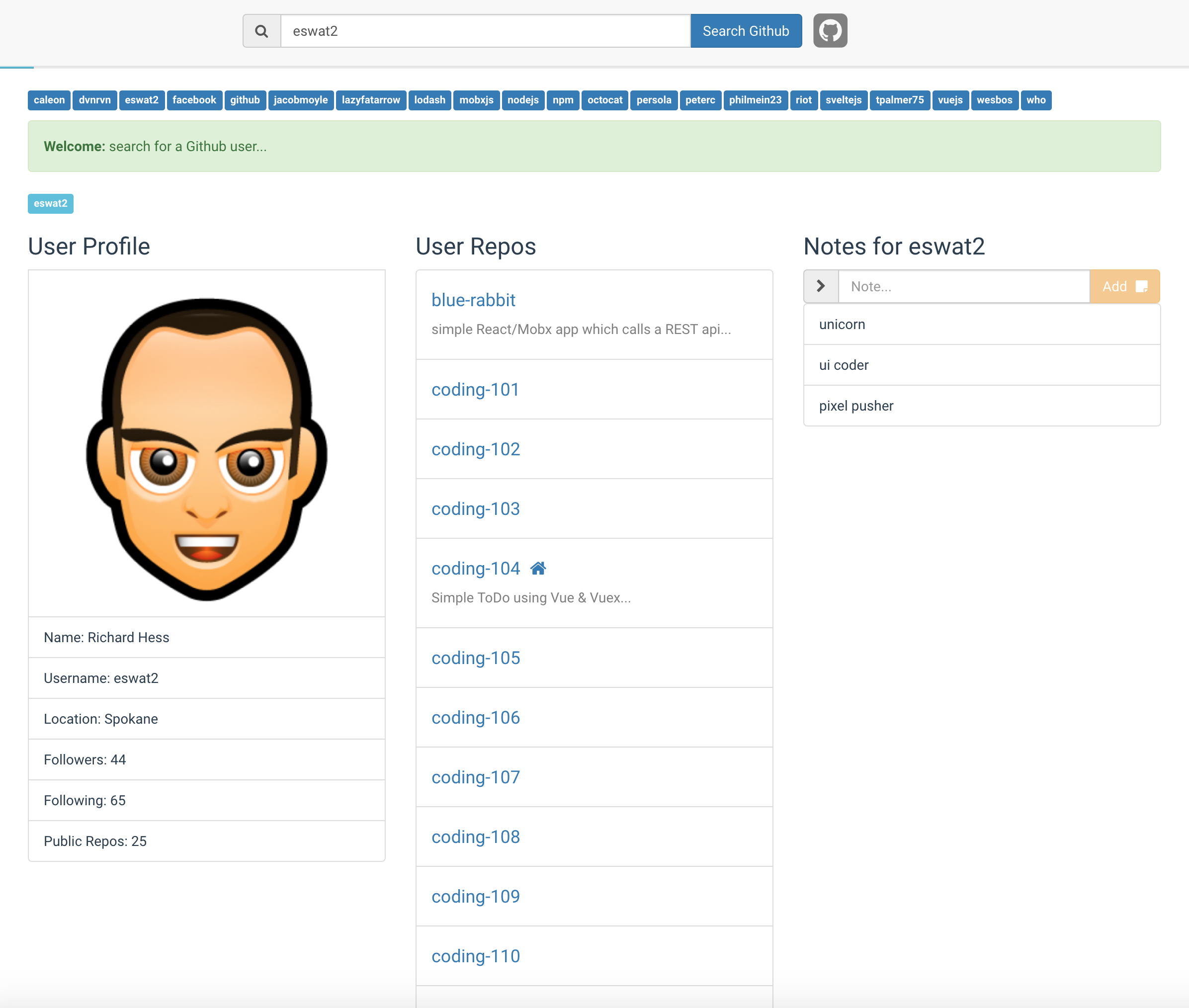1189x1008 pixels.
Task: Click the GitHub octocat logo
Action: [x=830, y=30]
